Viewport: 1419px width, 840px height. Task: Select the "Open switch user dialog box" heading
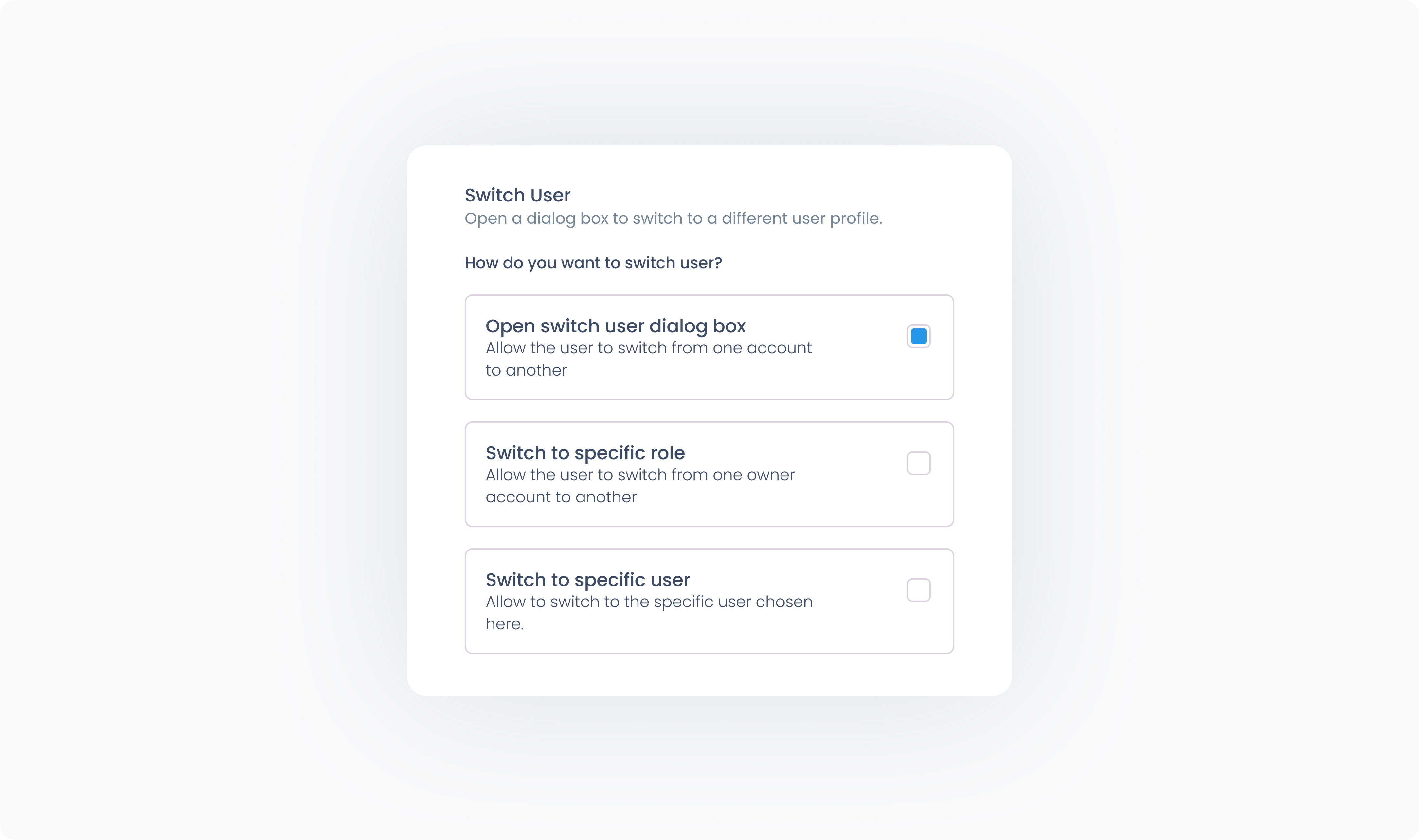click(x=616, y=326)
